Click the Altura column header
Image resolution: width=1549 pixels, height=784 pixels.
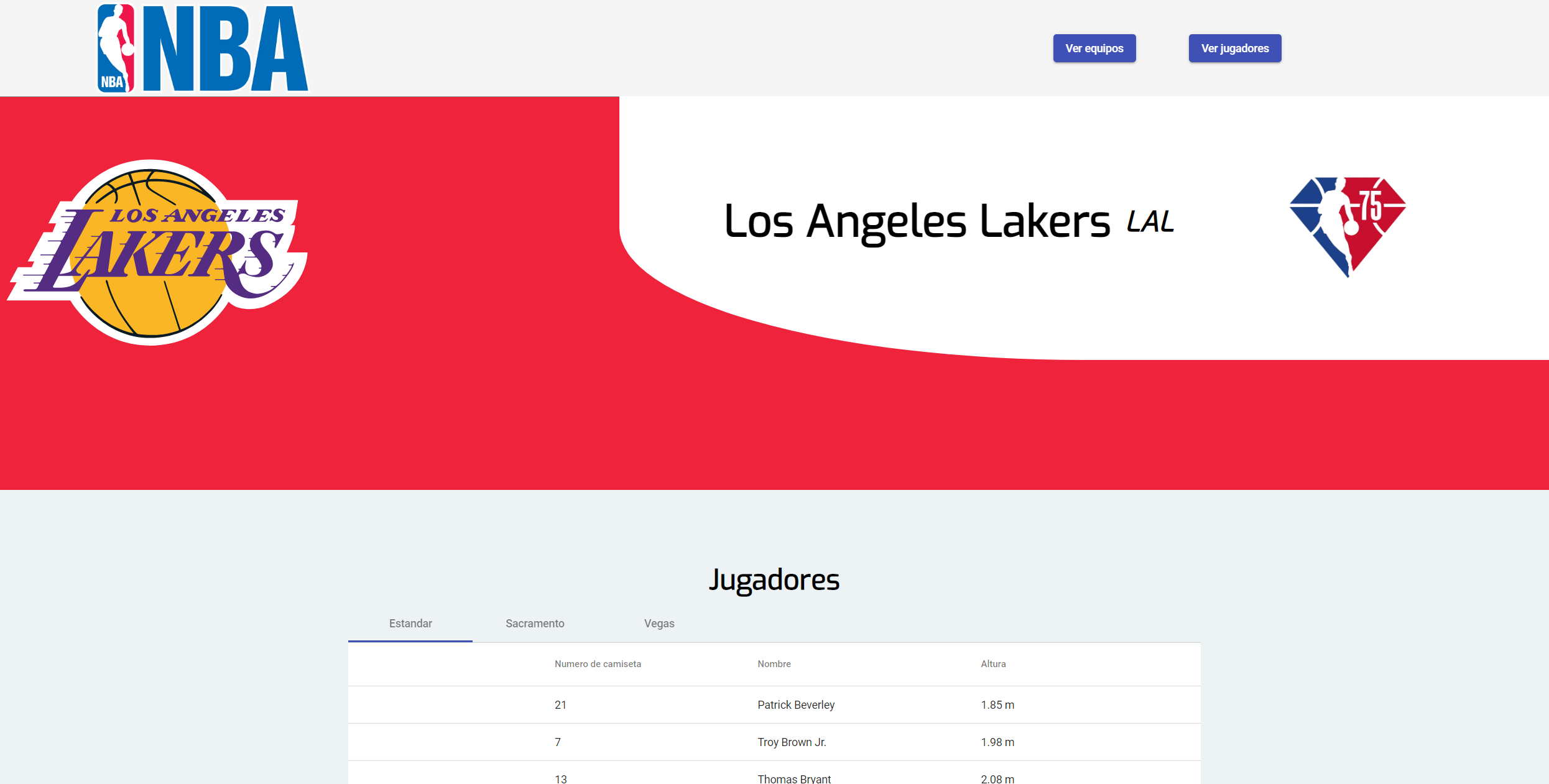[993, 664]
